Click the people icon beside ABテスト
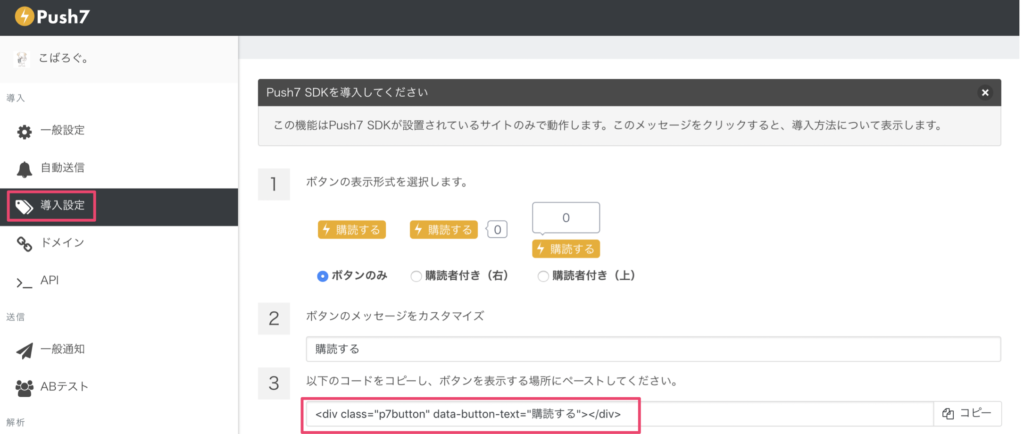This screenshot has width=1024, height=434. click(x=24, y=388)
